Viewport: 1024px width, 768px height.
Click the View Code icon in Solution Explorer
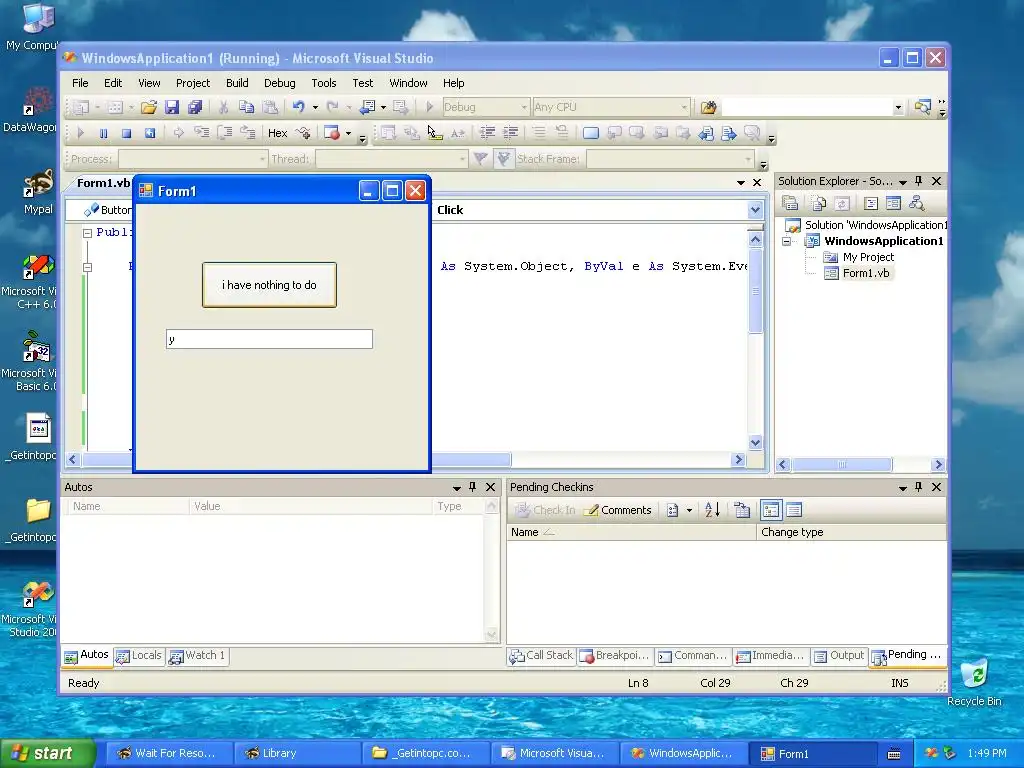click(870, 203)
